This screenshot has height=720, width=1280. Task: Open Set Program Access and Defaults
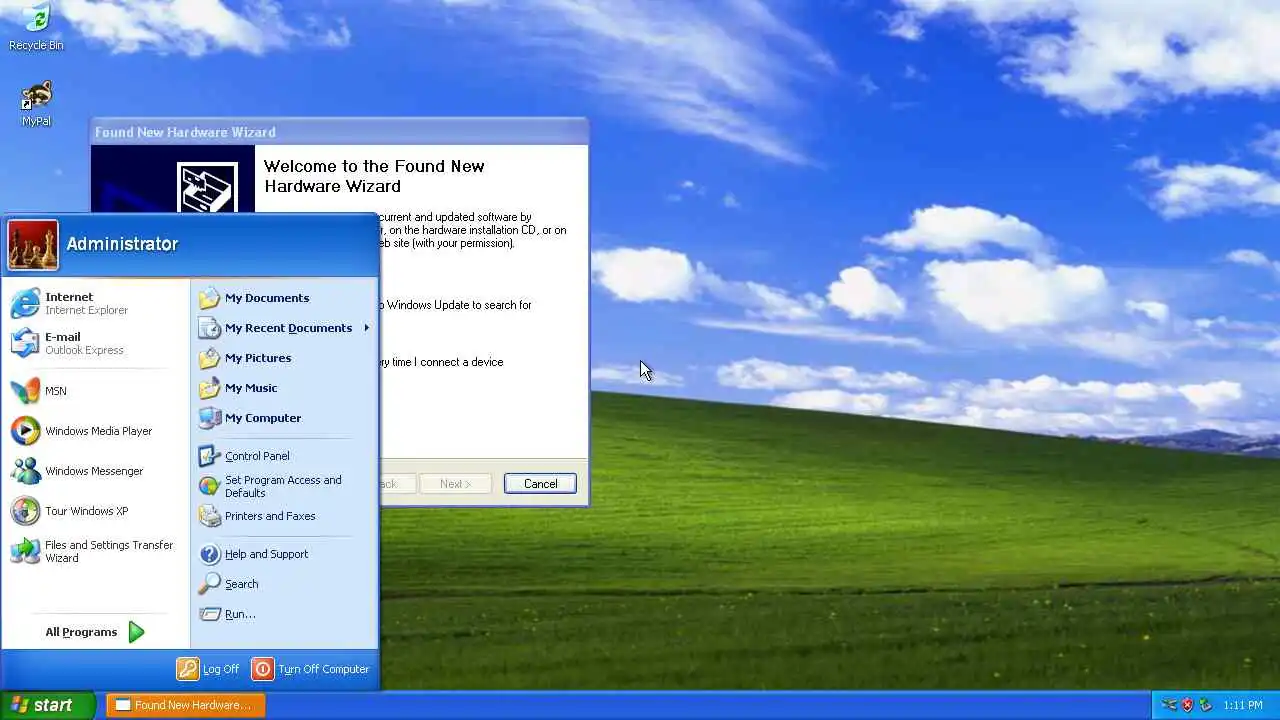[x=284, y=486]
